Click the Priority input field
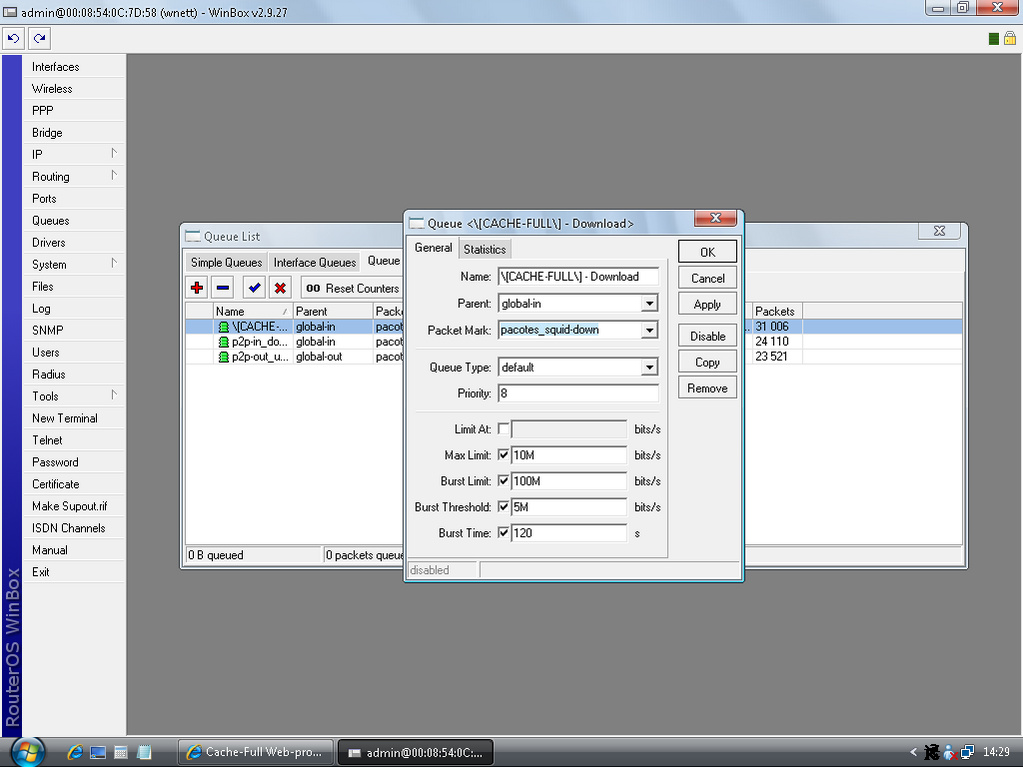The height and width of the screenshot is (767, 1023). 578,393
